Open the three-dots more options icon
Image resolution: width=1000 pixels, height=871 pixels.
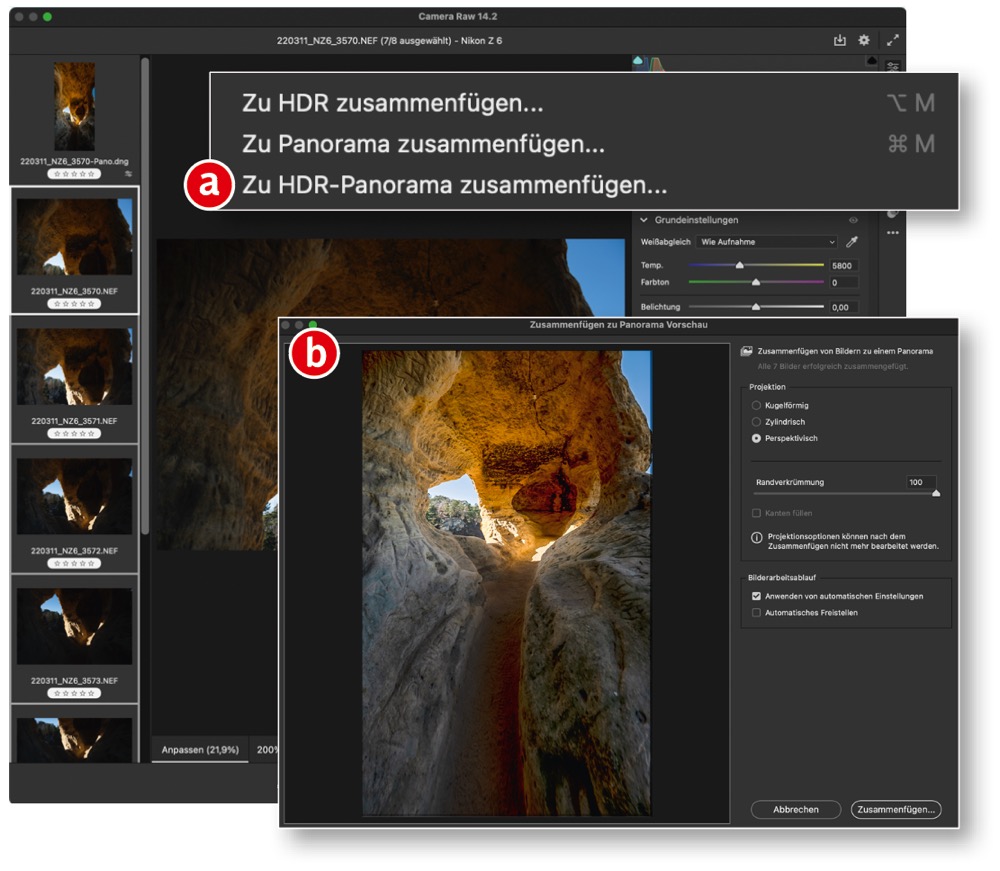click(x=892, y=233)
